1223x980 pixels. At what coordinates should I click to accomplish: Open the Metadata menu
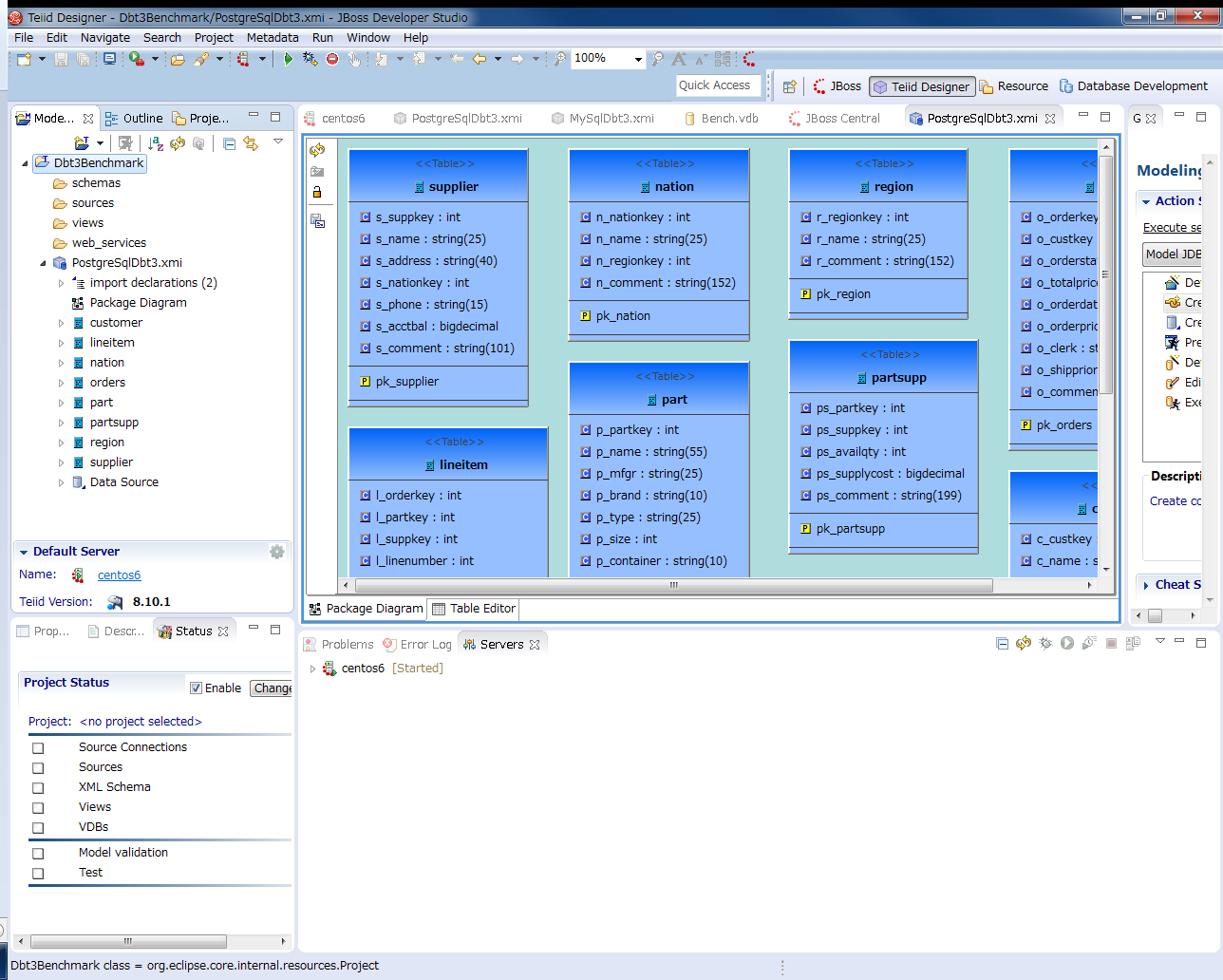click(273, 38)
